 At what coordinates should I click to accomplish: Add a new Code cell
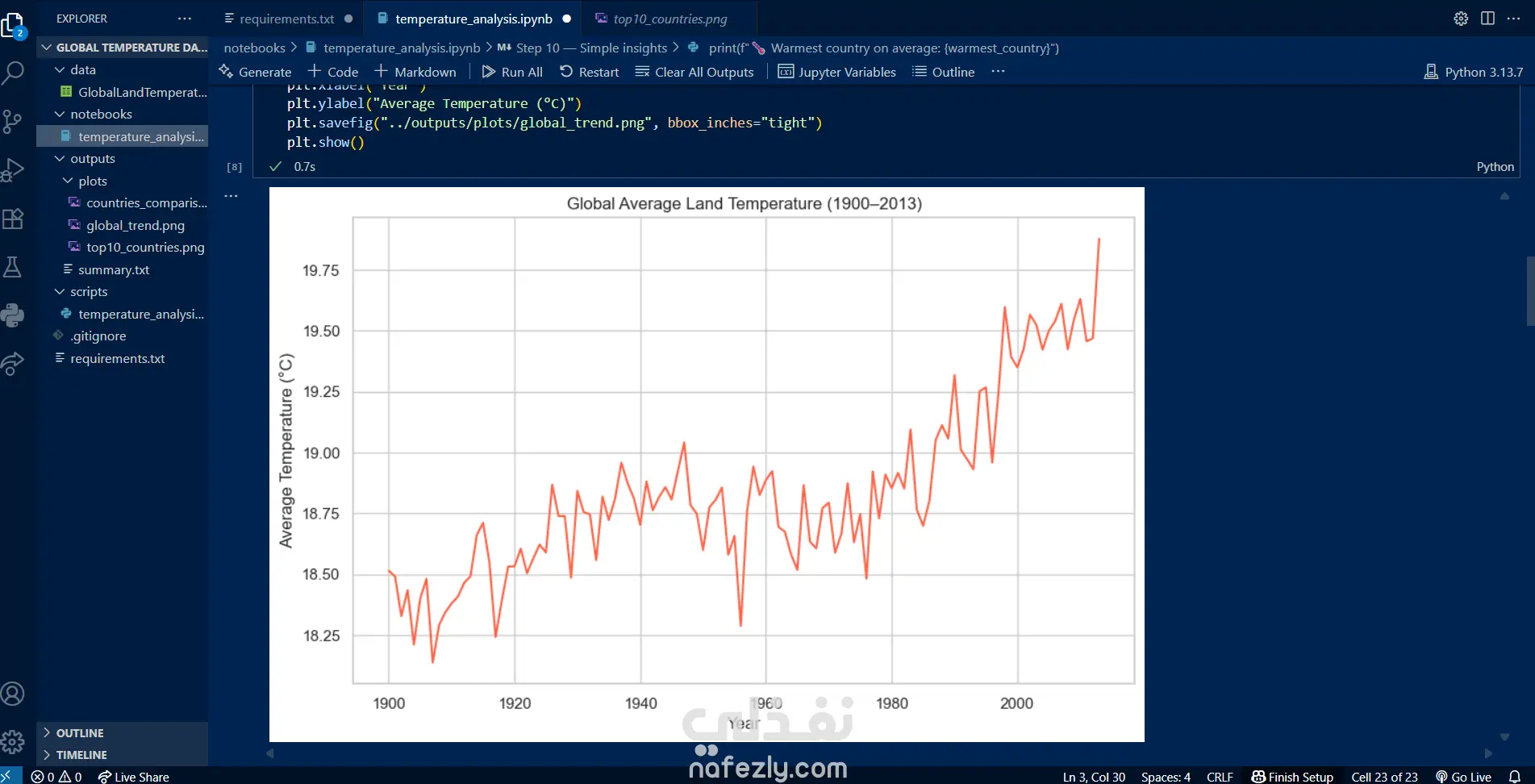pyautogui.click(x=333, y=72)
